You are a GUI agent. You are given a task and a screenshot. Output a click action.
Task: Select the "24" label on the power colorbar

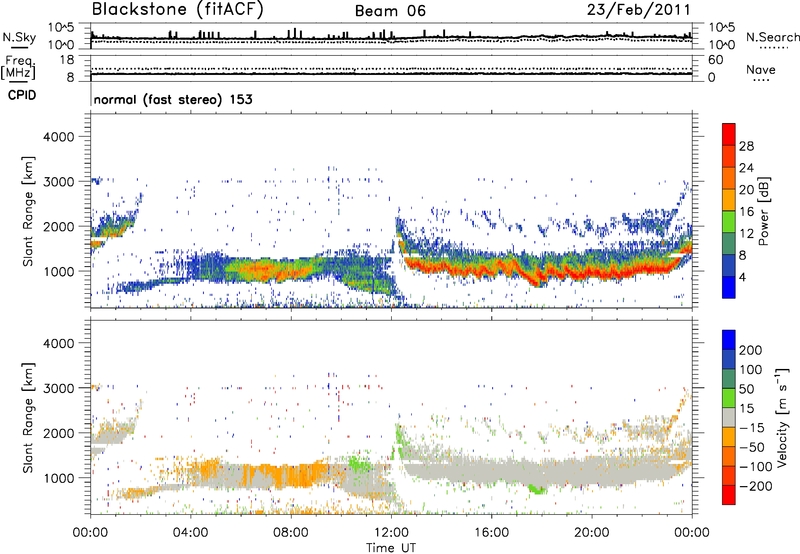point(746,168)
